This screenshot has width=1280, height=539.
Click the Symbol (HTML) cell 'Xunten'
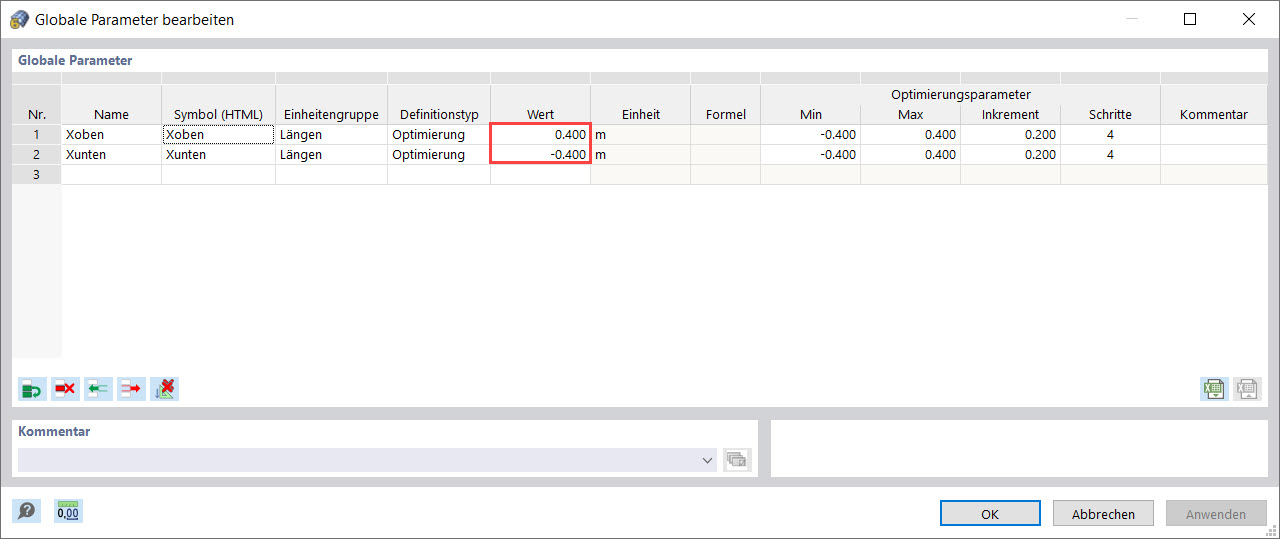(x=218, y=154)
